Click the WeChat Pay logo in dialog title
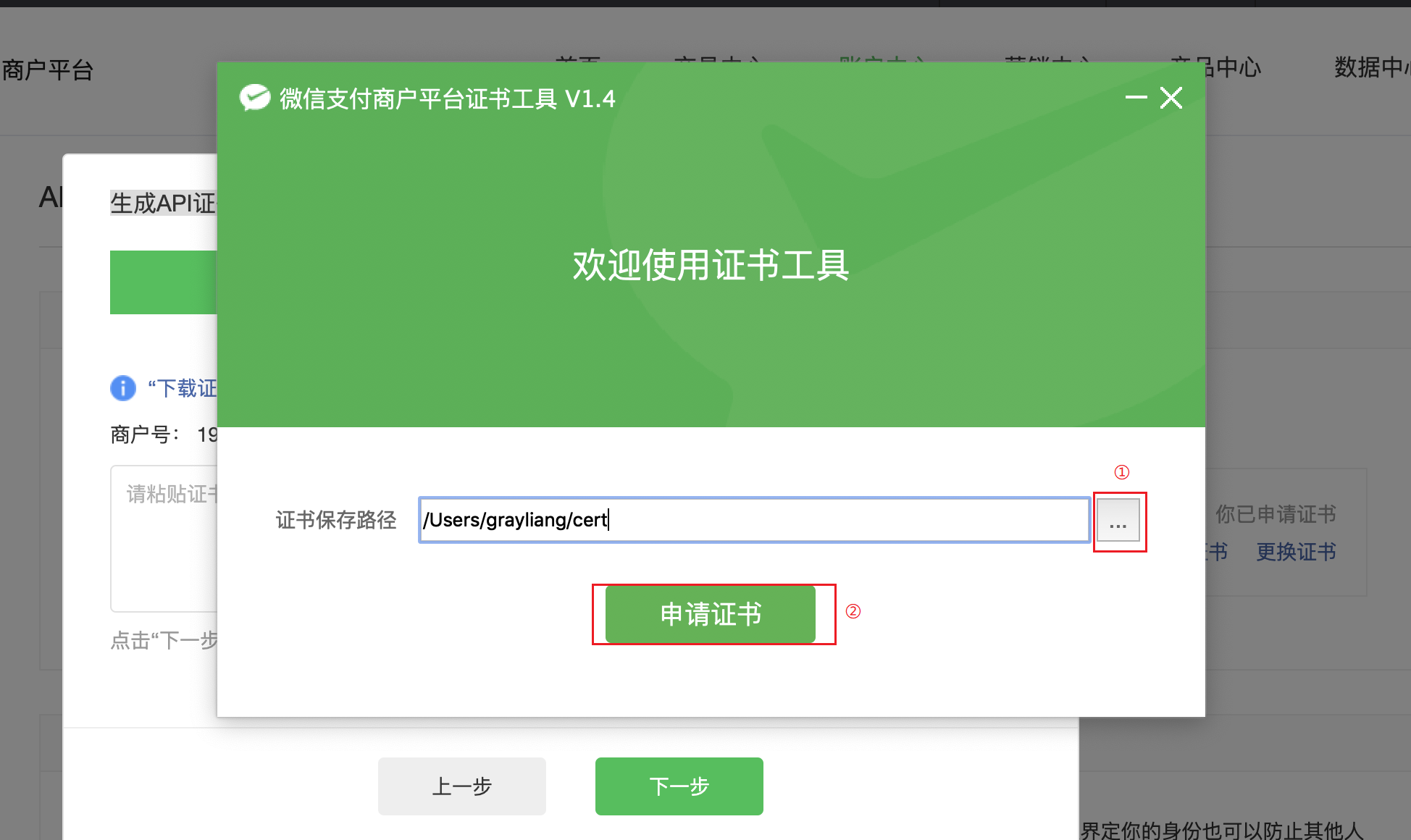This screenshot has height=840, width=1411. [254, 98]
